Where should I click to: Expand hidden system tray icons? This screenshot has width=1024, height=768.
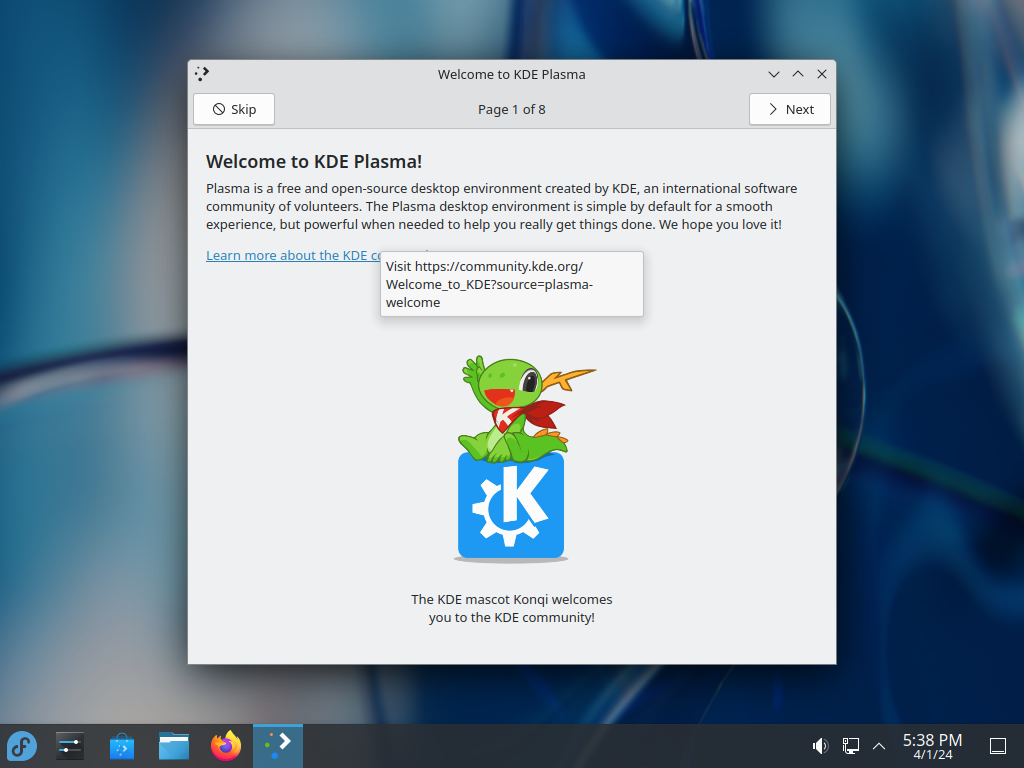879,746
